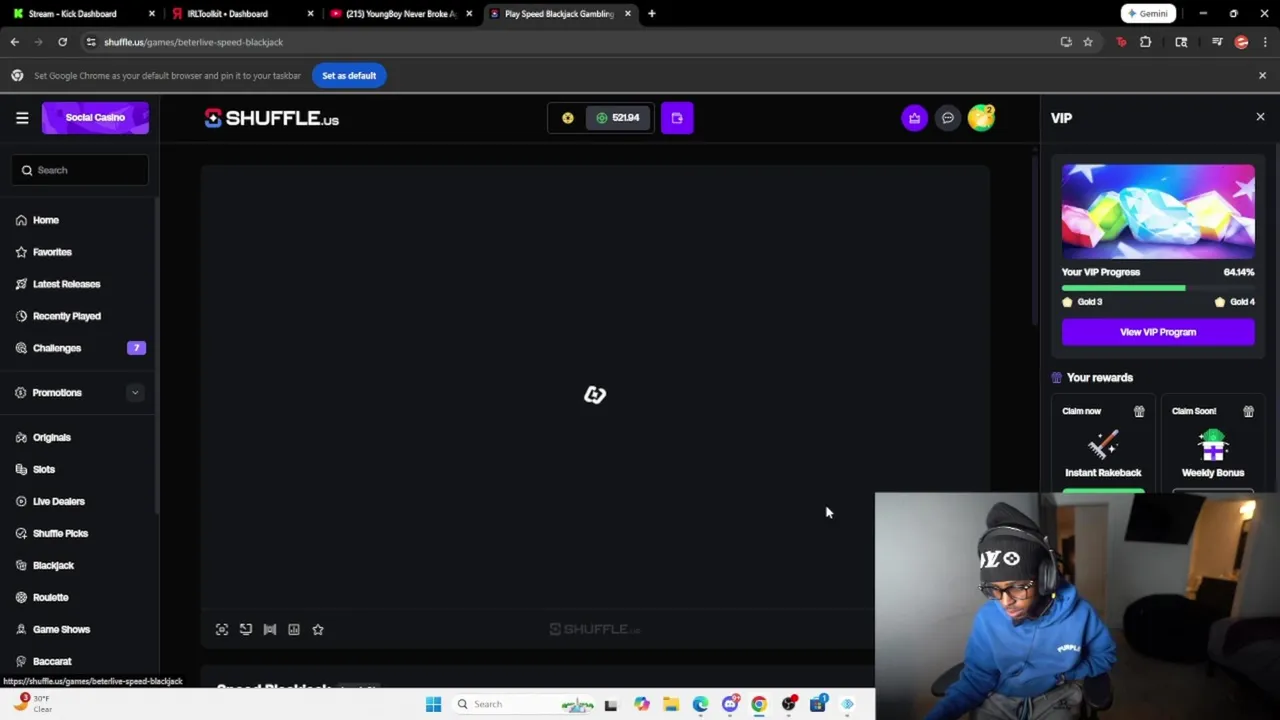Open Microsoft Edge from taskbar
The image size is (1280, 720).
(x=700, y=704)
